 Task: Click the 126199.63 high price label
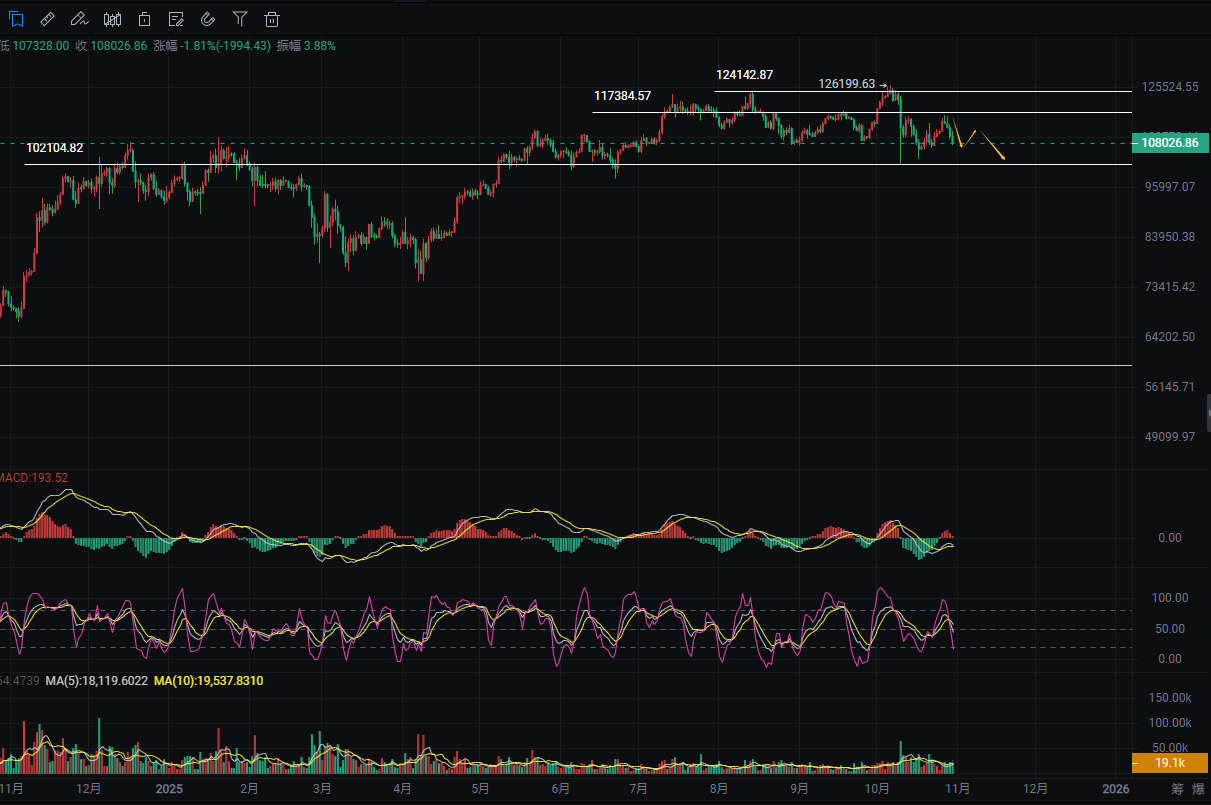[846, 84]
